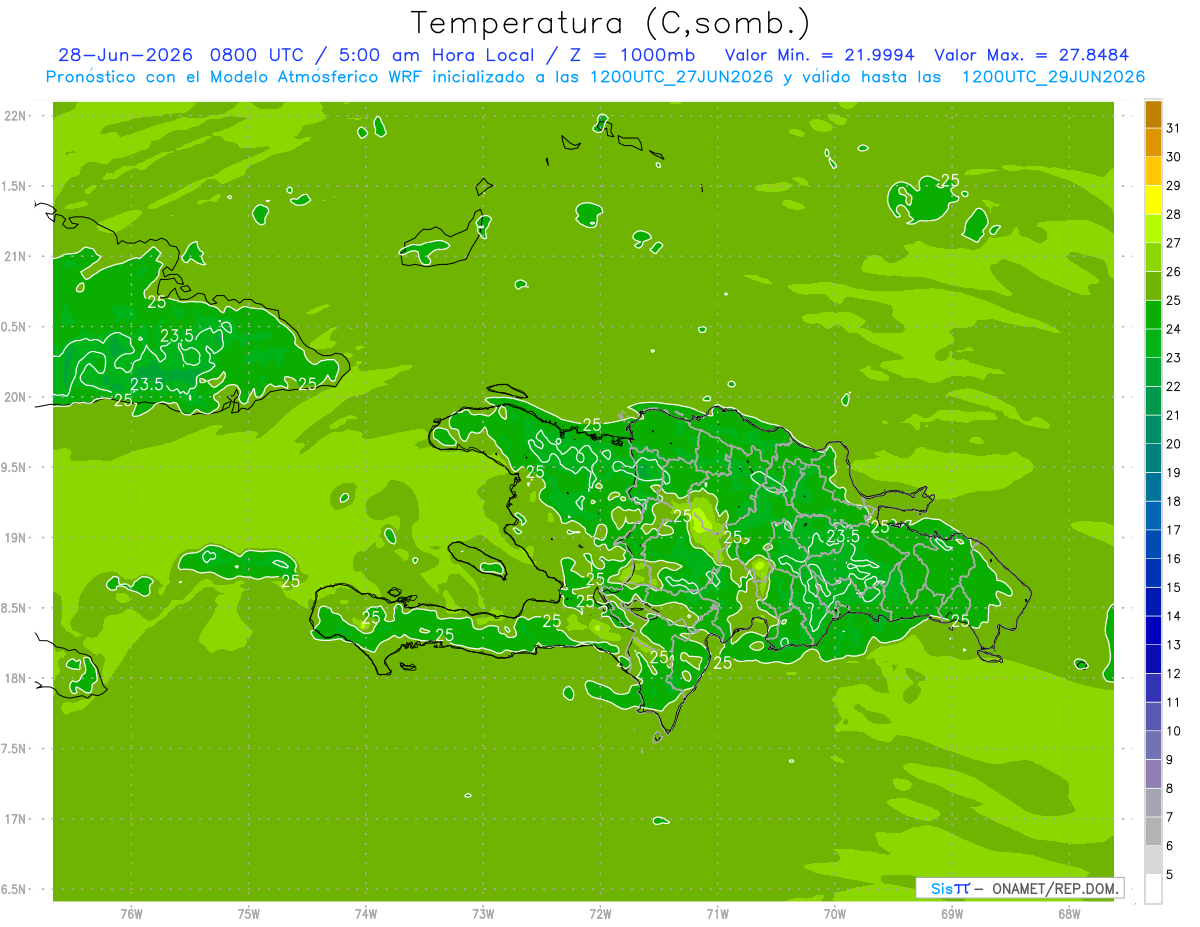The width and height of the screenshot is (1200, 927).
Task: Click the bright yellow swatch between 28 and 29
Action: (x=1153, y=200)
